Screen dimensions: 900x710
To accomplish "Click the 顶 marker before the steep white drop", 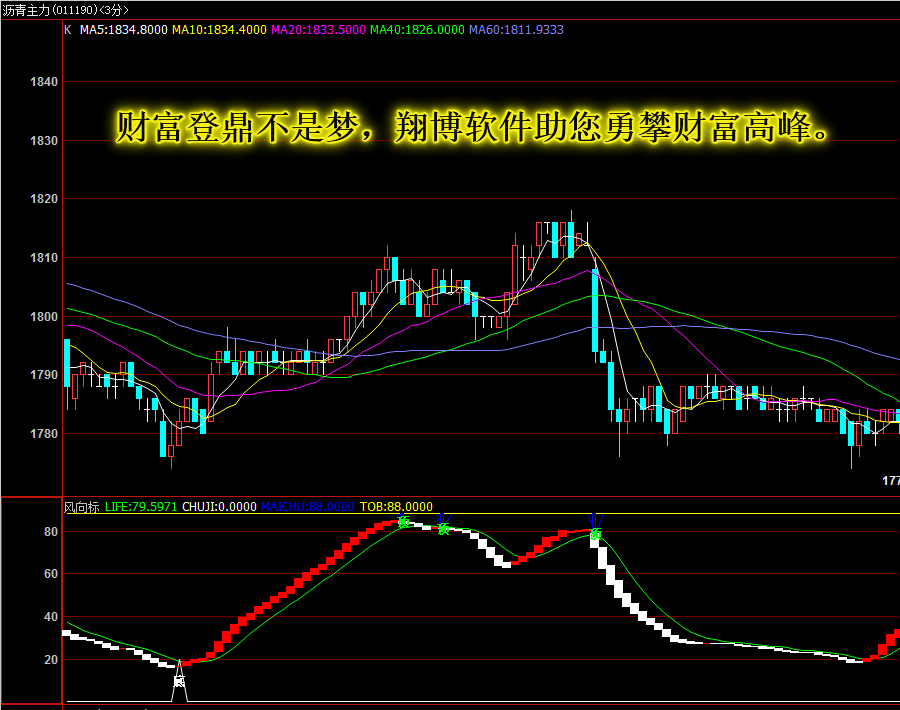I will [596, 534].
